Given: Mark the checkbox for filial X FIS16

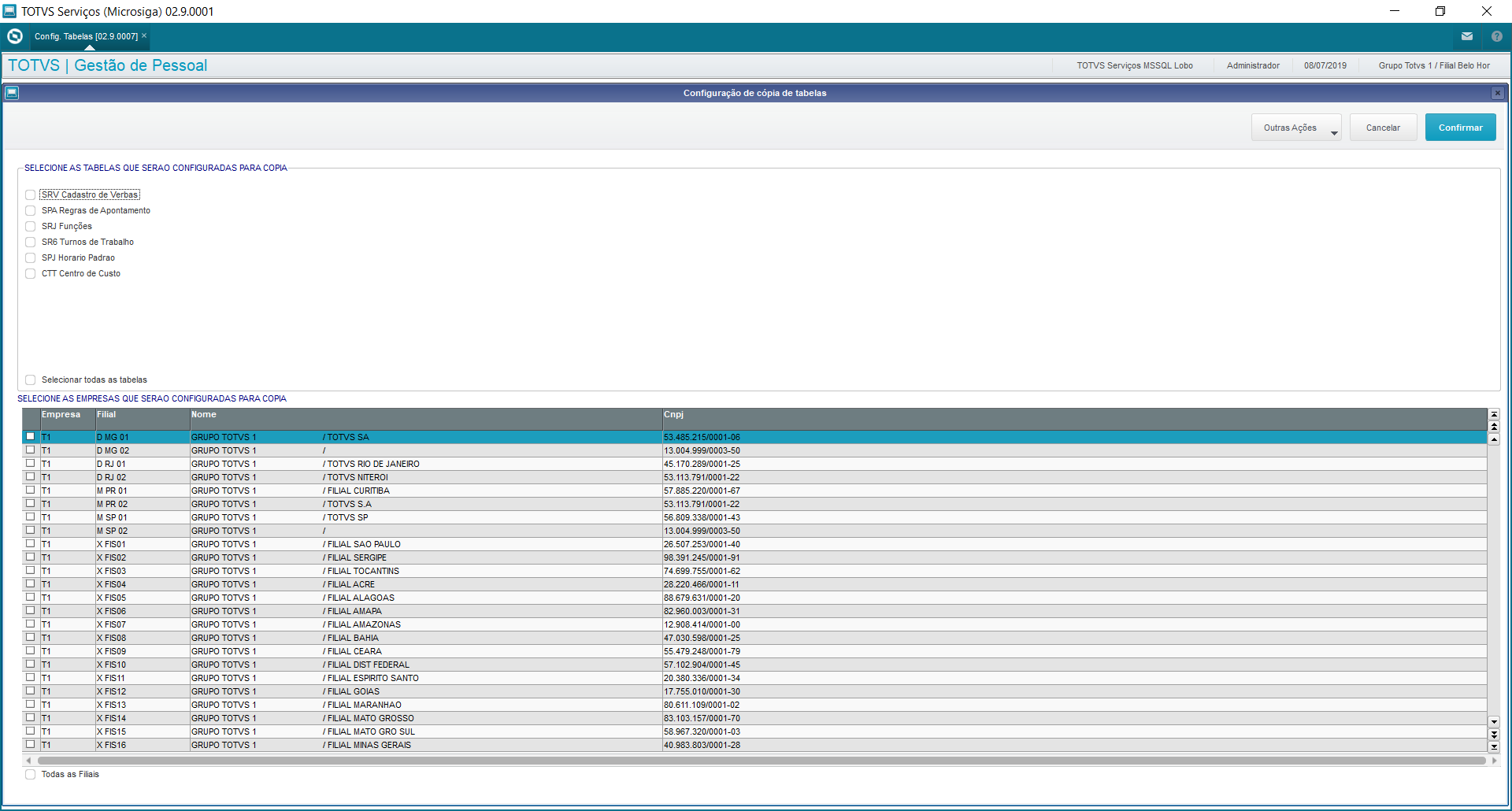Looking at the screenshot, I should (x=31, y=744).
